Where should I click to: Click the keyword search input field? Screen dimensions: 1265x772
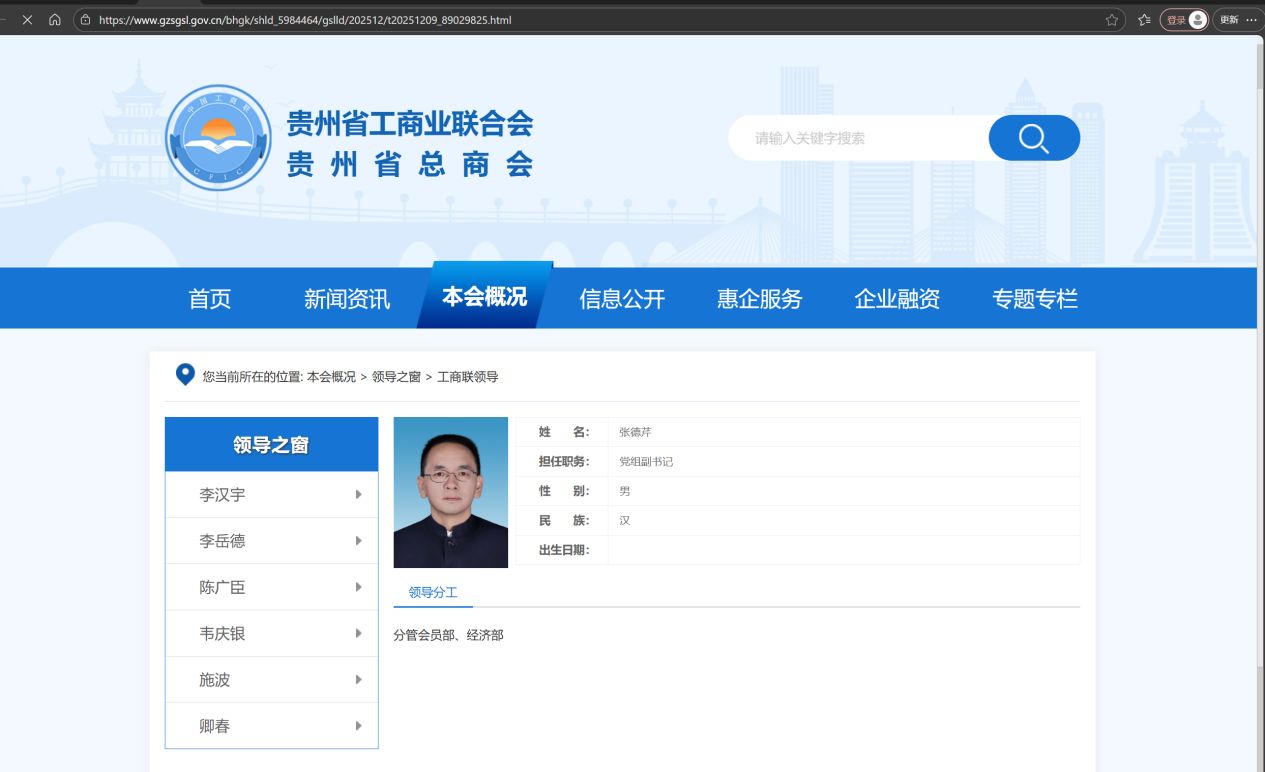point(858,138)
